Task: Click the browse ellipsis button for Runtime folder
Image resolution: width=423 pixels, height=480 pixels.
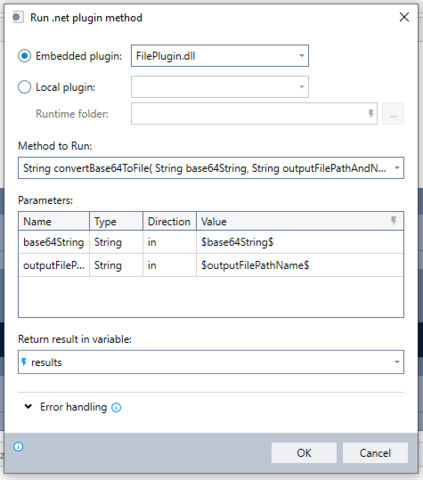Action: pos(393,114)
